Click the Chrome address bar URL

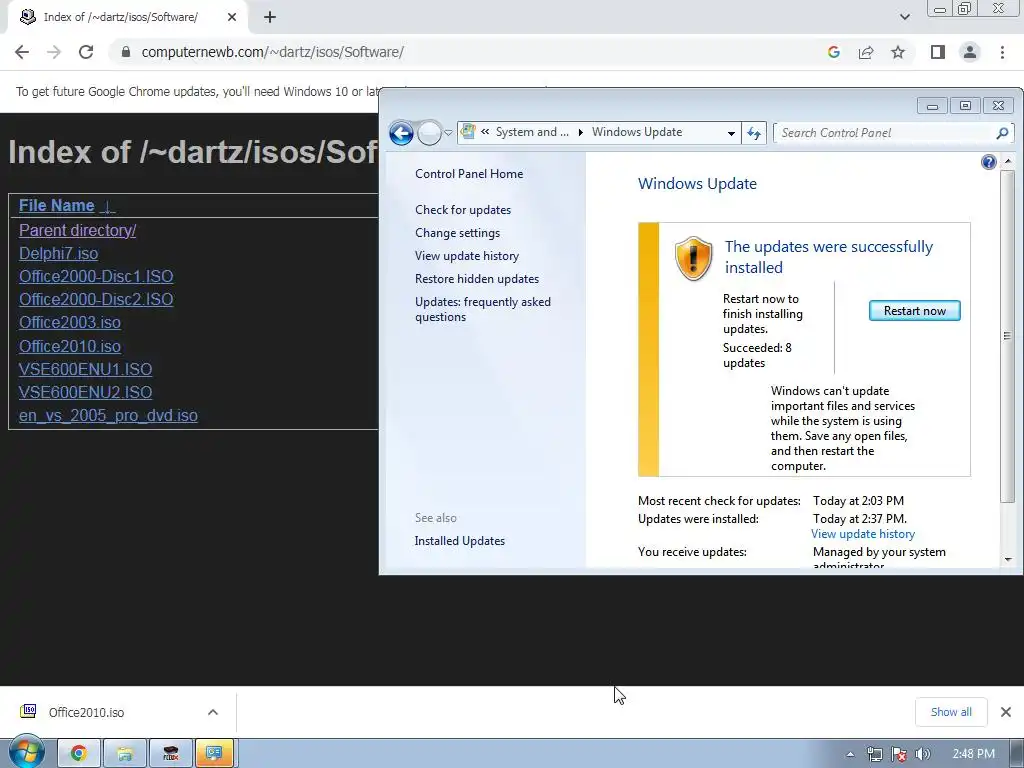coord(272,52)
